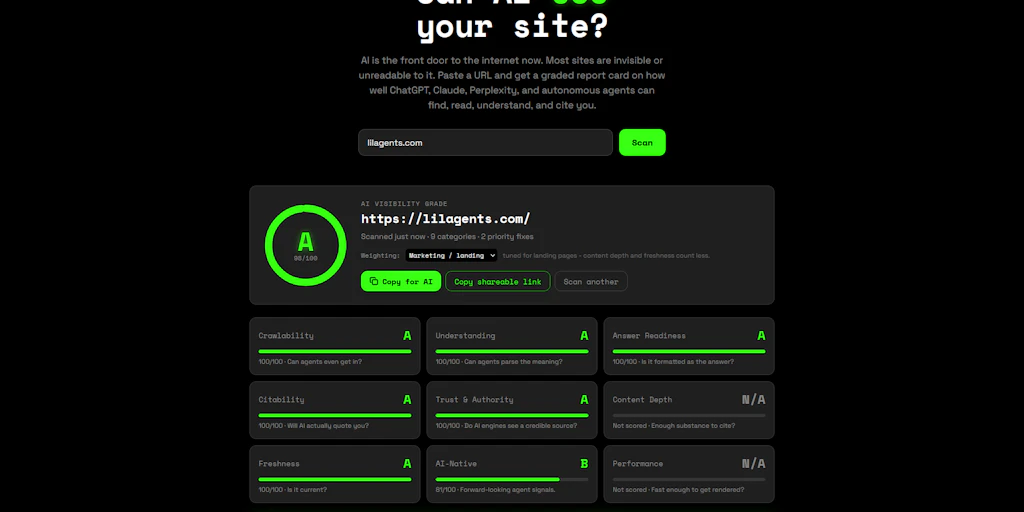Viewport: 1024px width, 512px height.
Task: Click 'Is it formatted as the answer?' text
Action: pos(688,362)
